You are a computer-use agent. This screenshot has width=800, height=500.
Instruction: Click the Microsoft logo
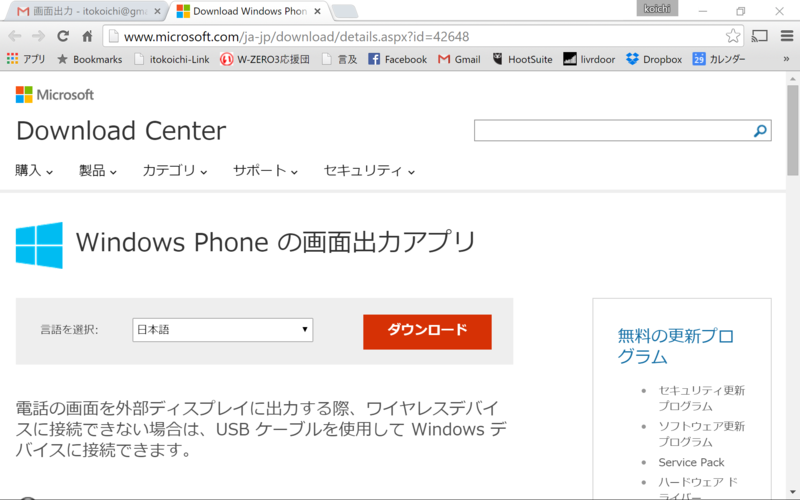click(x=55, y=94)
